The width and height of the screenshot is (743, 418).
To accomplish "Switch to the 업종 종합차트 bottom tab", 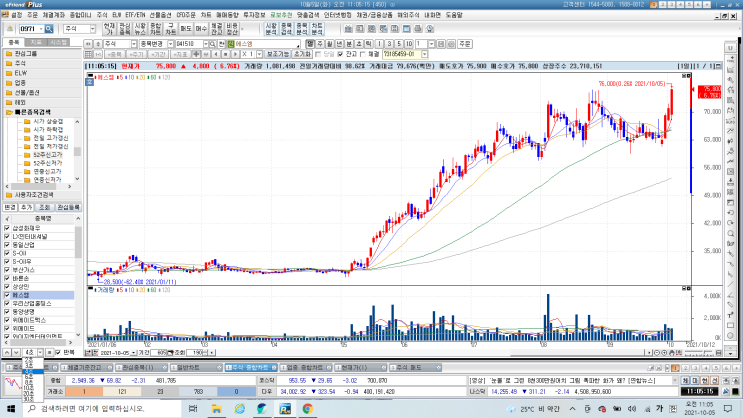I will tap(305, 368).
